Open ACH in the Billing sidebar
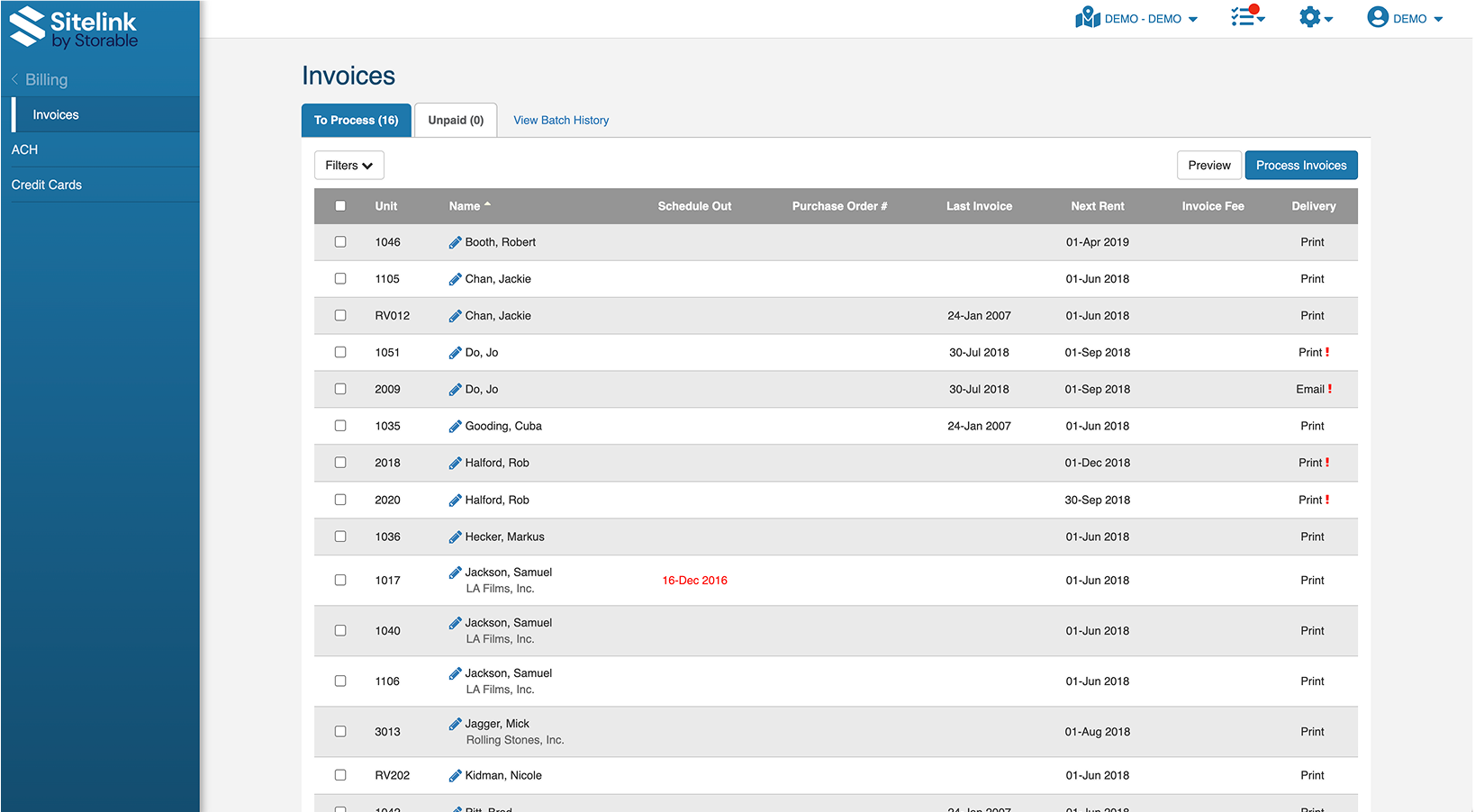 pyautogui.click(x=25, y=150)
